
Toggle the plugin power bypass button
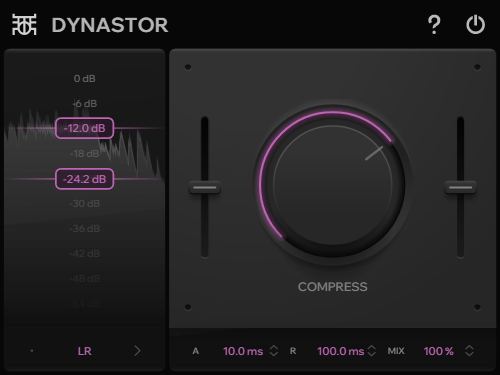pyautogui.click(x=475, y=25)
